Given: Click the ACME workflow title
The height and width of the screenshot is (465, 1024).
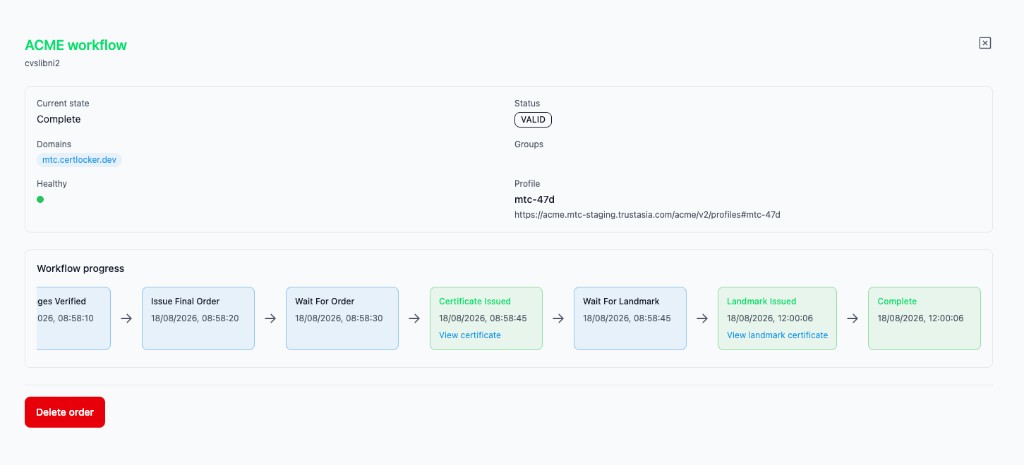Looking at the screenshot, I should (76, 45).
